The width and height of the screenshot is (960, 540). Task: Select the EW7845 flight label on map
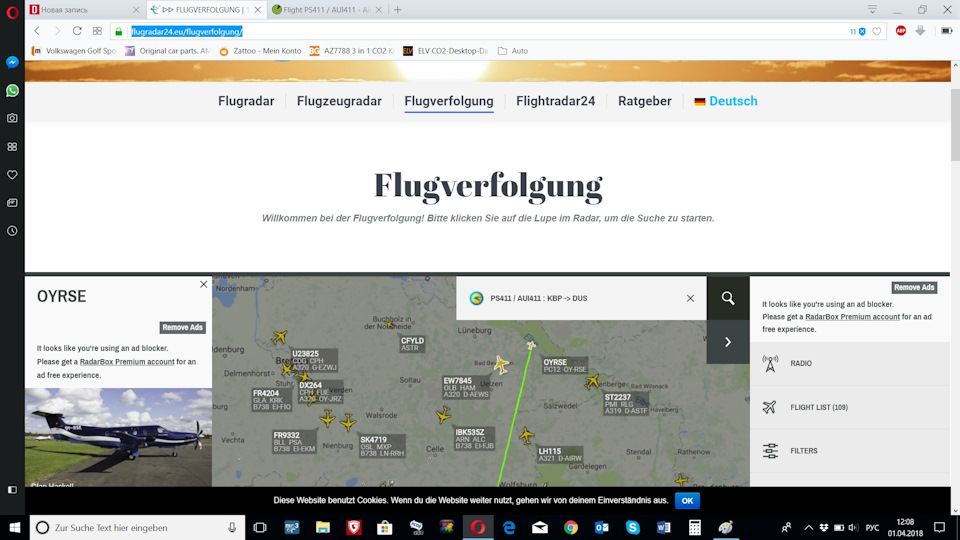coord(466,388)
